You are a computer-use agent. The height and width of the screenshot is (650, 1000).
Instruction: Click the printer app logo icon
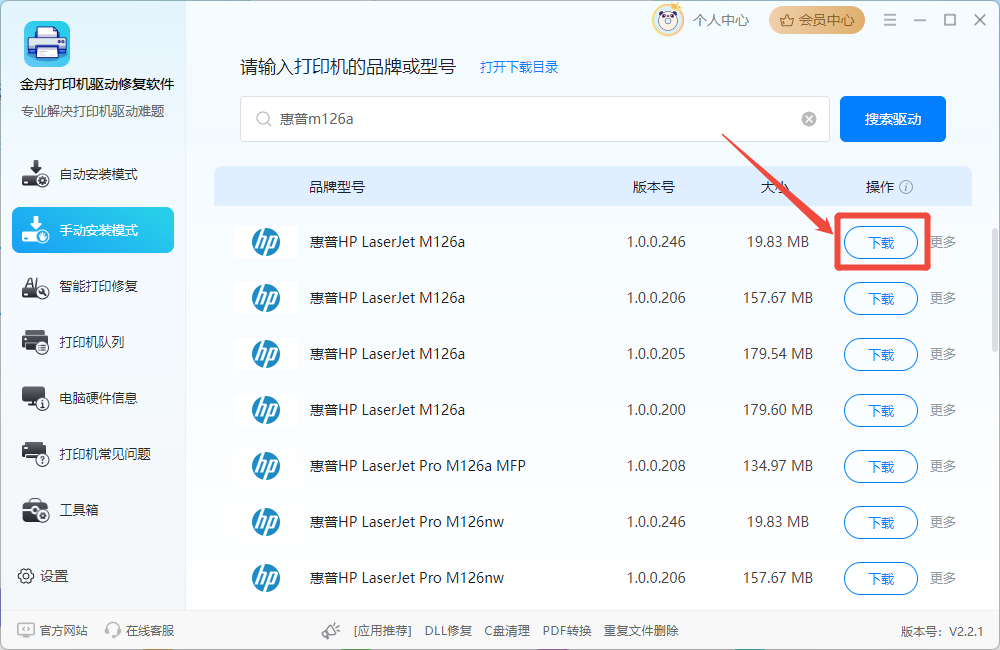click(47, 44)
